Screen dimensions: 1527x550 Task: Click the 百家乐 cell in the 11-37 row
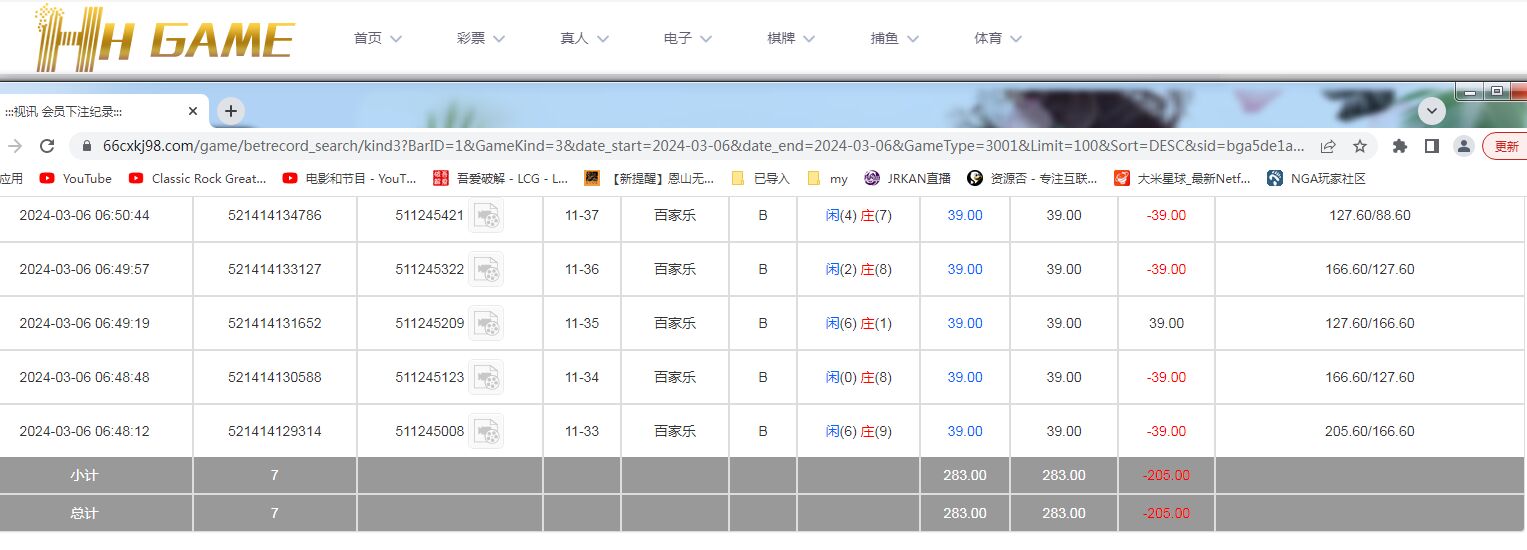coord(675,215)
